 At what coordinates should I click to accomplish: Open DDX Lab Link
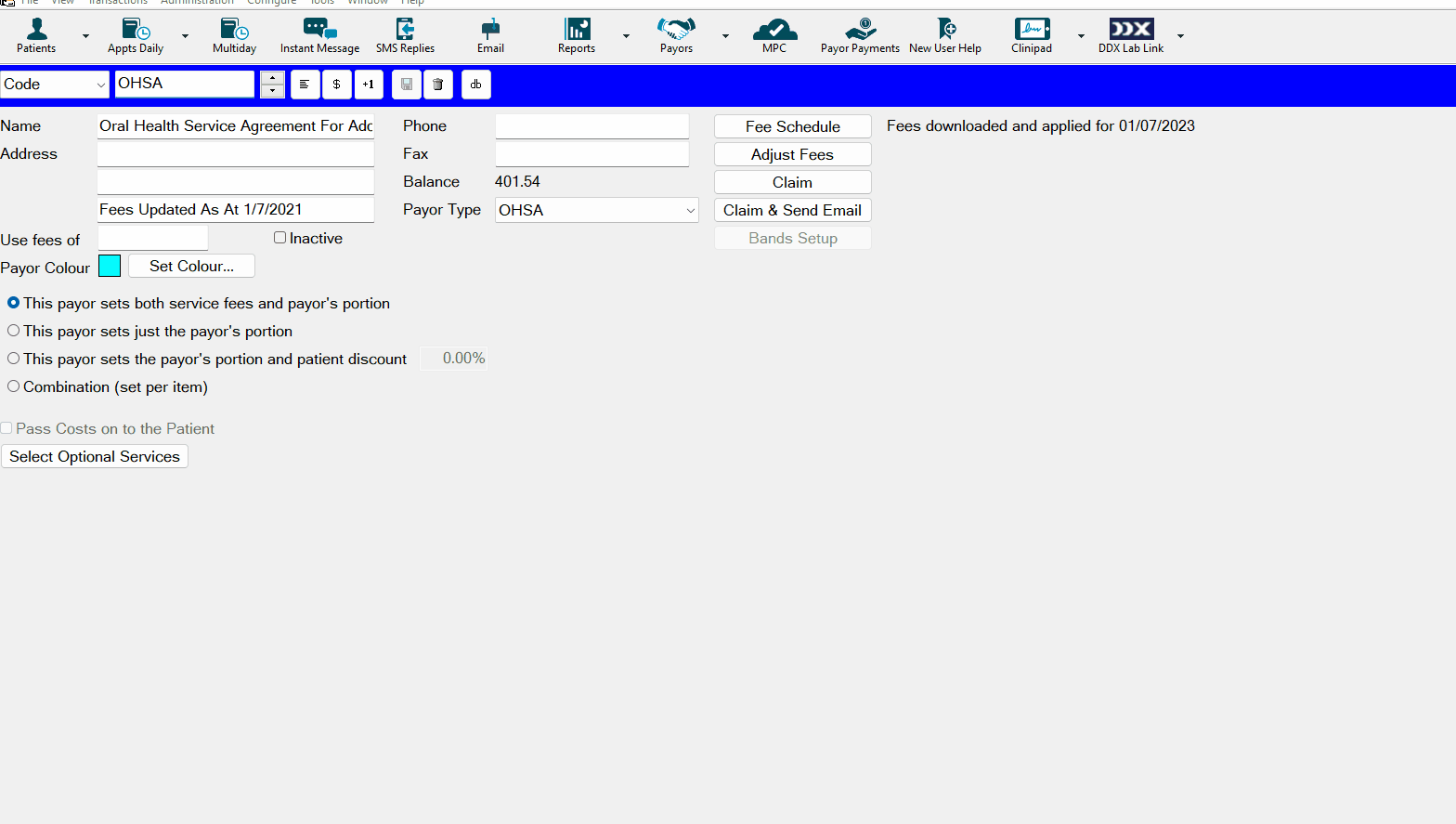coord(1131,36)
